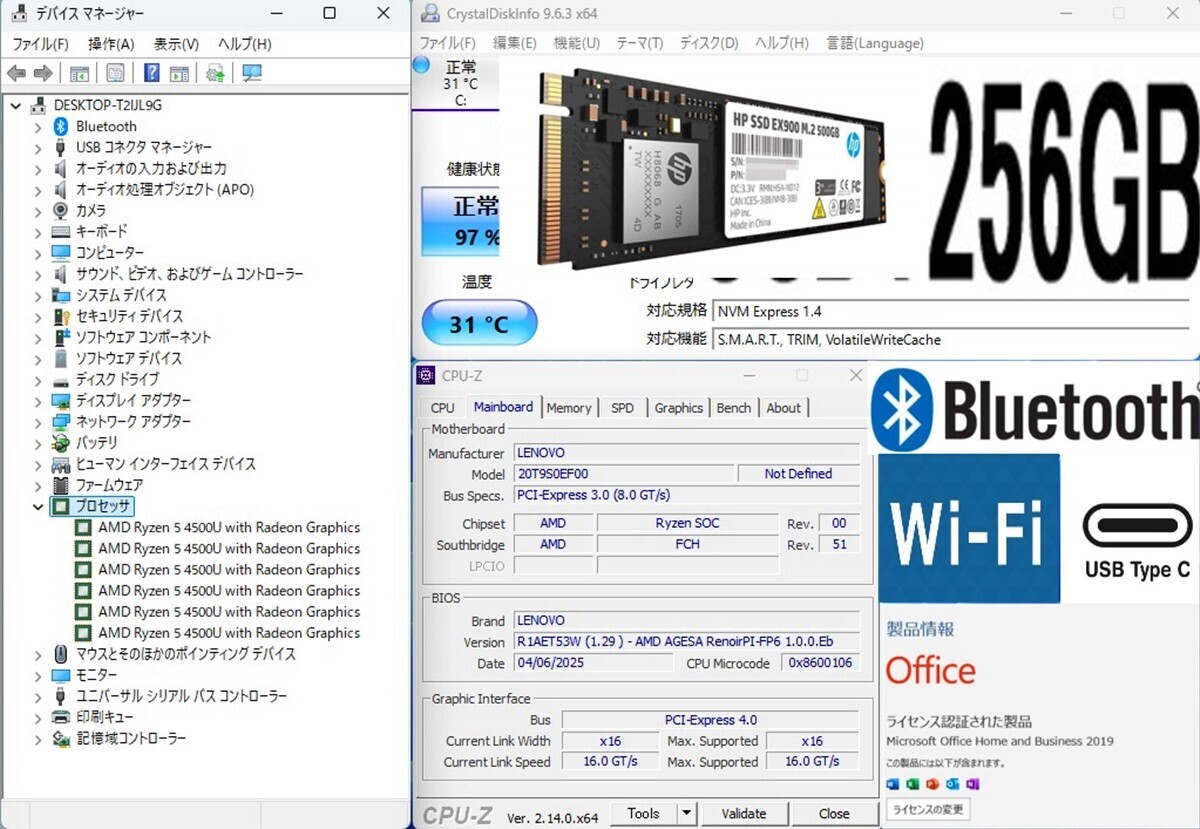Viewport: 1200px width, 829px height.
Task: Open Device Manager 表示(V) menu
Action: pyautogui.click(x=176, y=44)
